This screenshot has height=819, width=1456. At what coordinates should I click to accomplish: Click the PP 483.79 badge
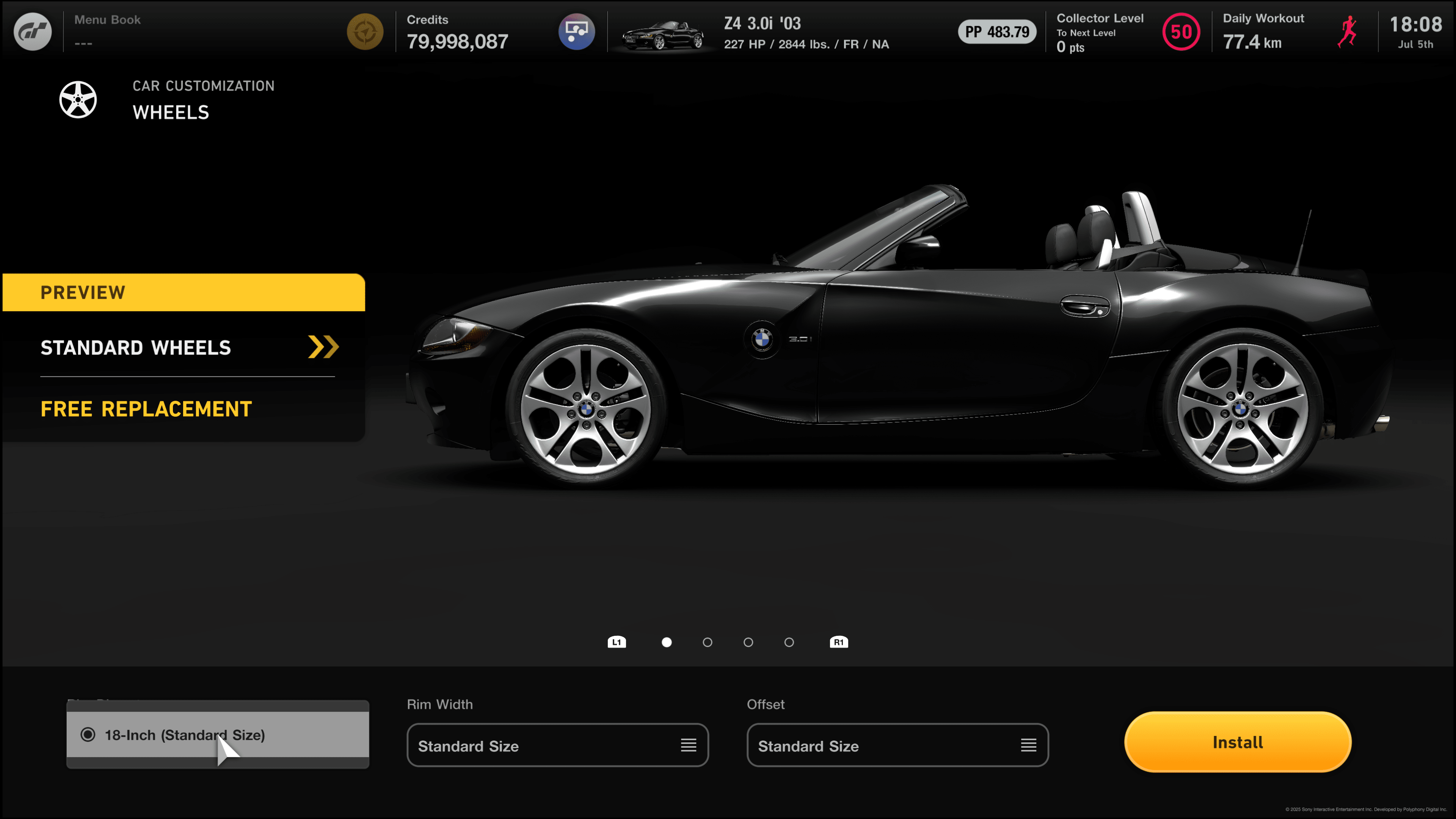tap(997, 31)
